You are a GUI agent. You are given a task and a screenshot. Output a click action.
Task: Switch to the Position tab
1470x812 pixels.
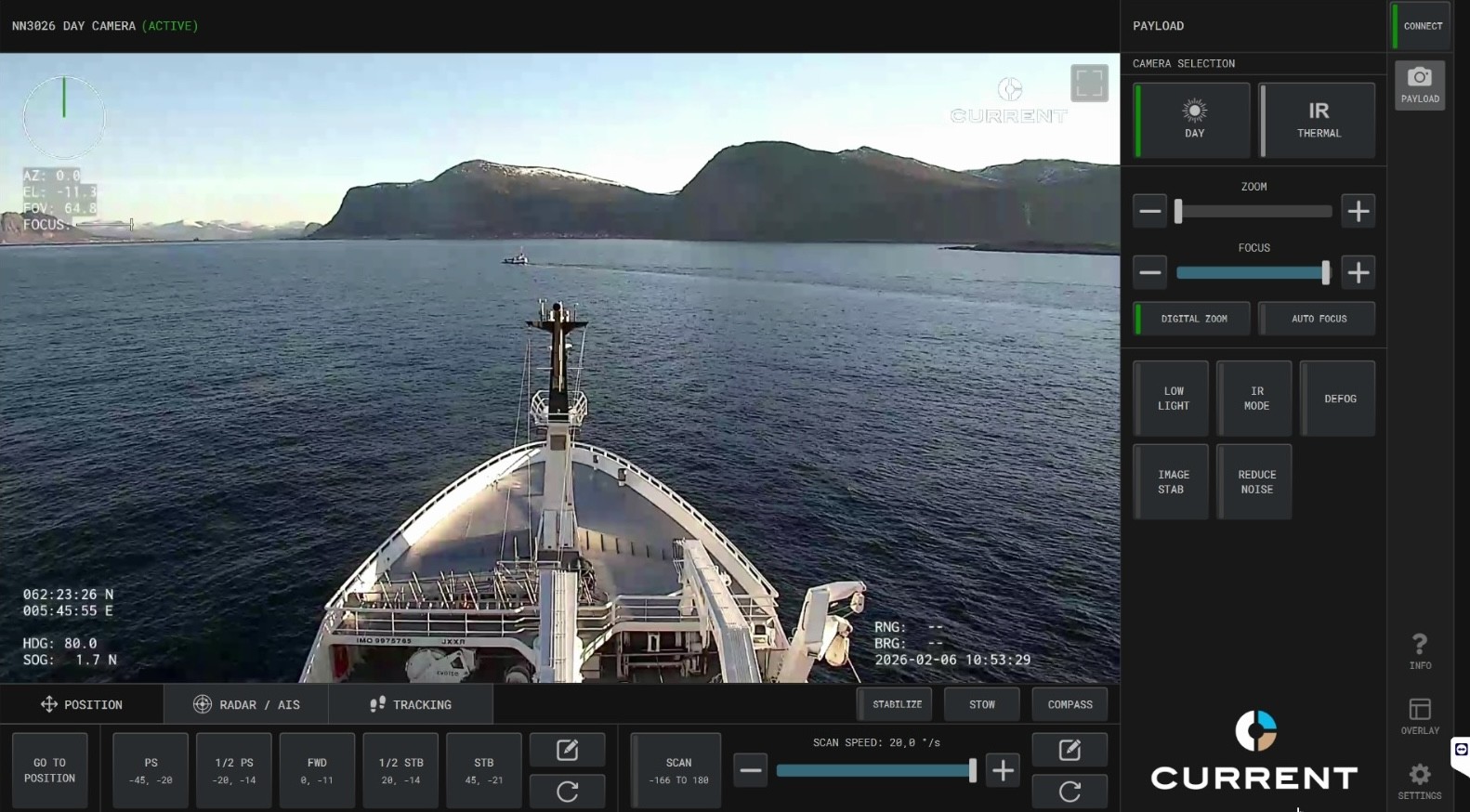pyautogui.click(x=82, y=704)
